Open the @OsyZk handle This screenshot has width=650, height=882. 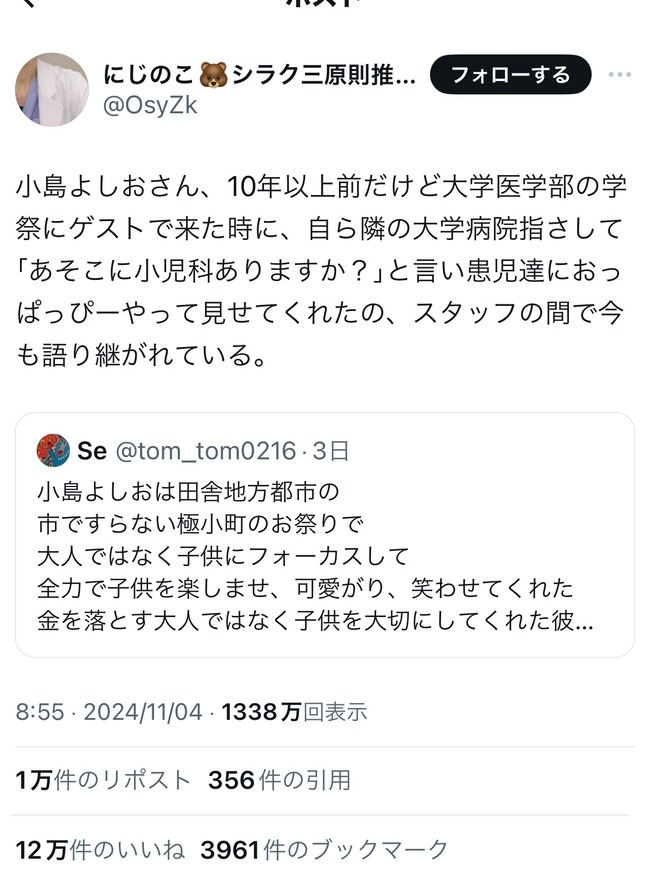[x=150, y=105]
